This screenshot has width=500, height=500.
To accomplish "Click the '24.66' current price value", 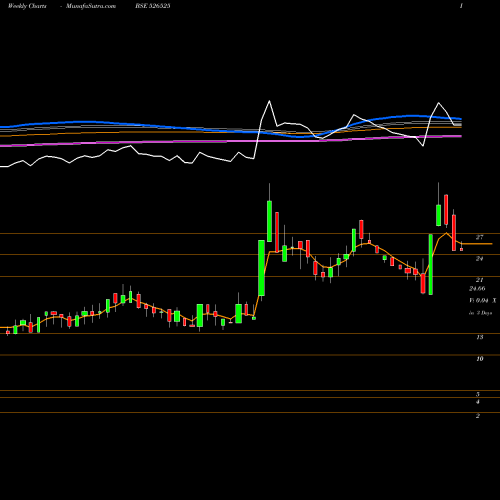I will (477, 289).
